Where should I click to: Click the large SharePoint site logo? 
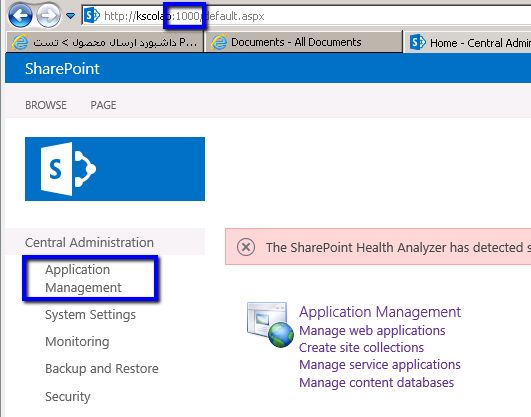click(x=115, y=169)
